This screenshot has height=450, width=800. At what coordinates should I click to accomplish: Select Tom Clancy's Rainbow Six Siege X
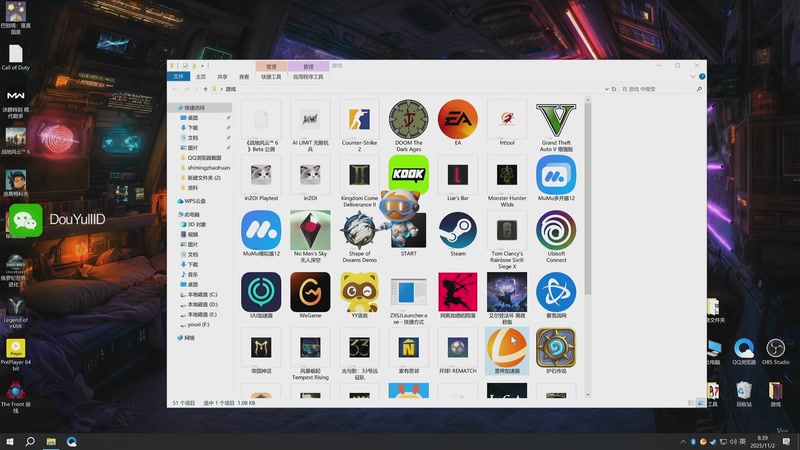507,239
